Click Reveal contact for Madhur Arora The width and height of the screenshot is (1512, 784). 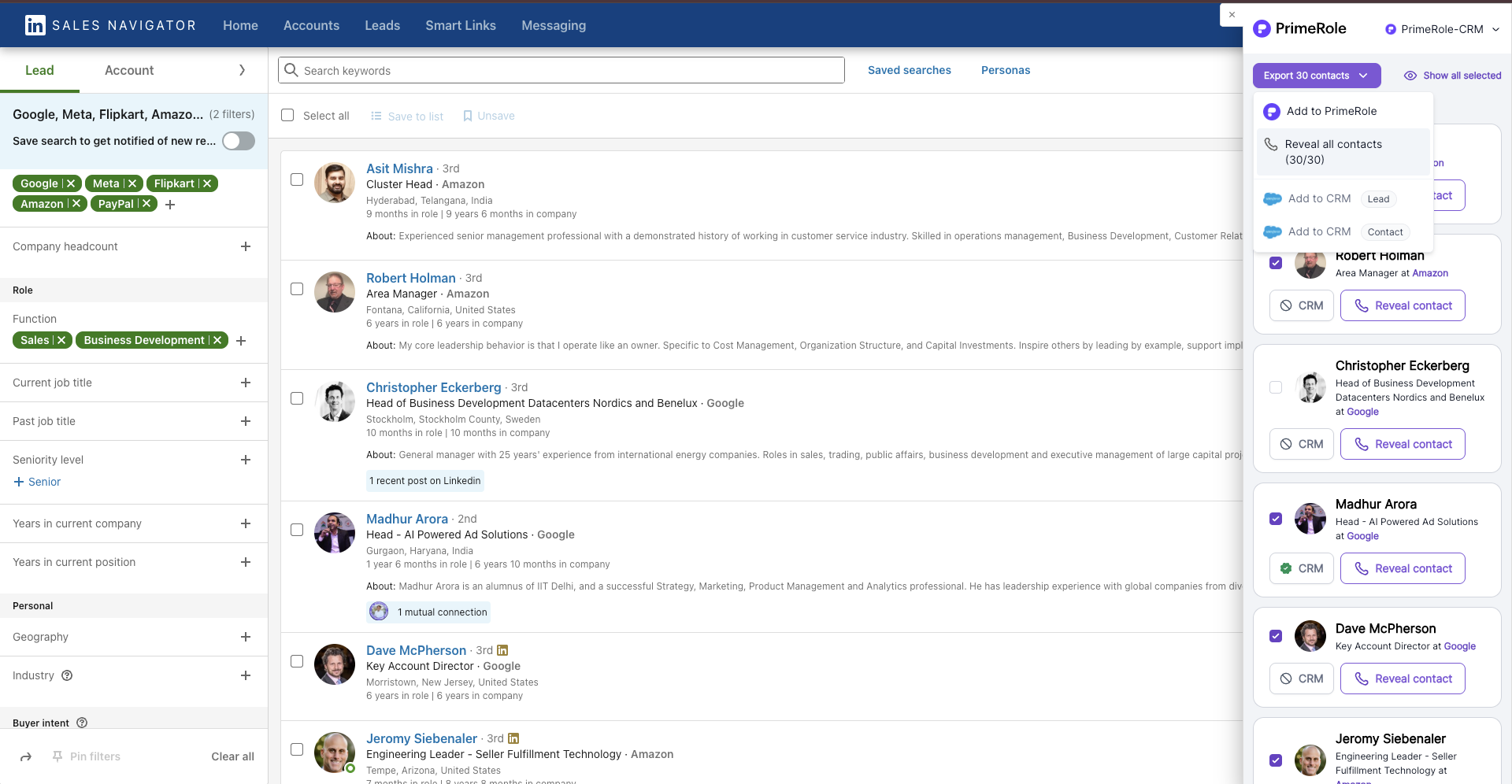point(1403,568)
